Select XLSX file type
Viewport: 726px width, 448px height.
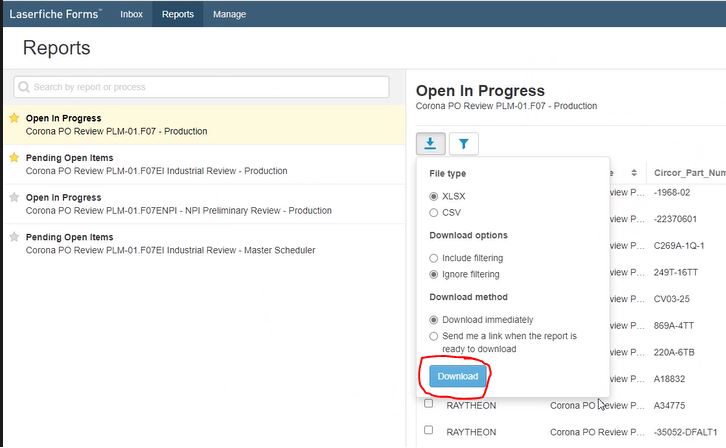(x=433, y=197)
